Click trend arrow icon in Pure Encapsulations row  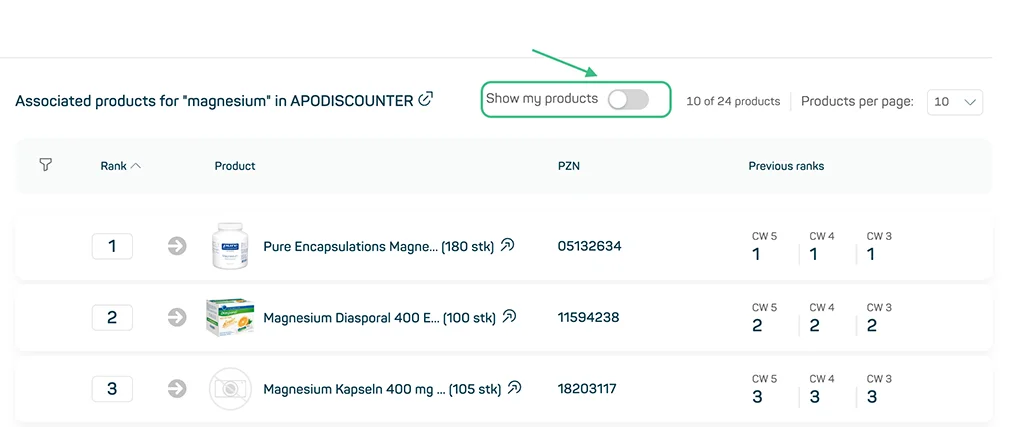pyautogui.click(x=176, y=246)
